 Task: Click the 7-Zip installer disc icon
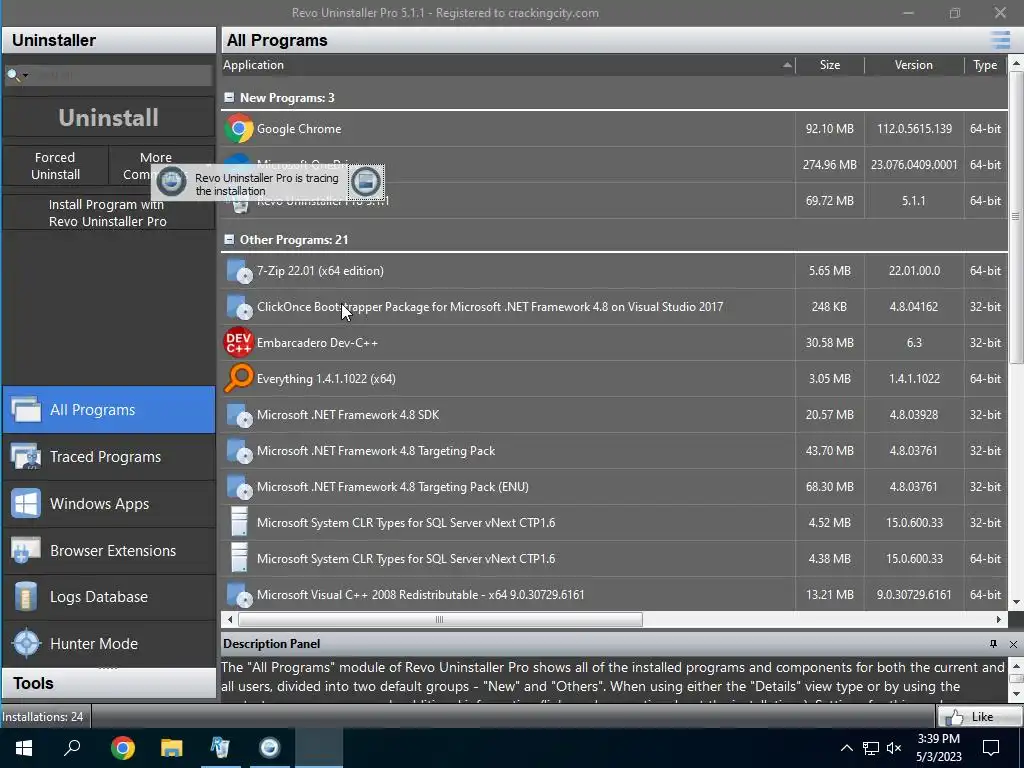click(238, 270)
